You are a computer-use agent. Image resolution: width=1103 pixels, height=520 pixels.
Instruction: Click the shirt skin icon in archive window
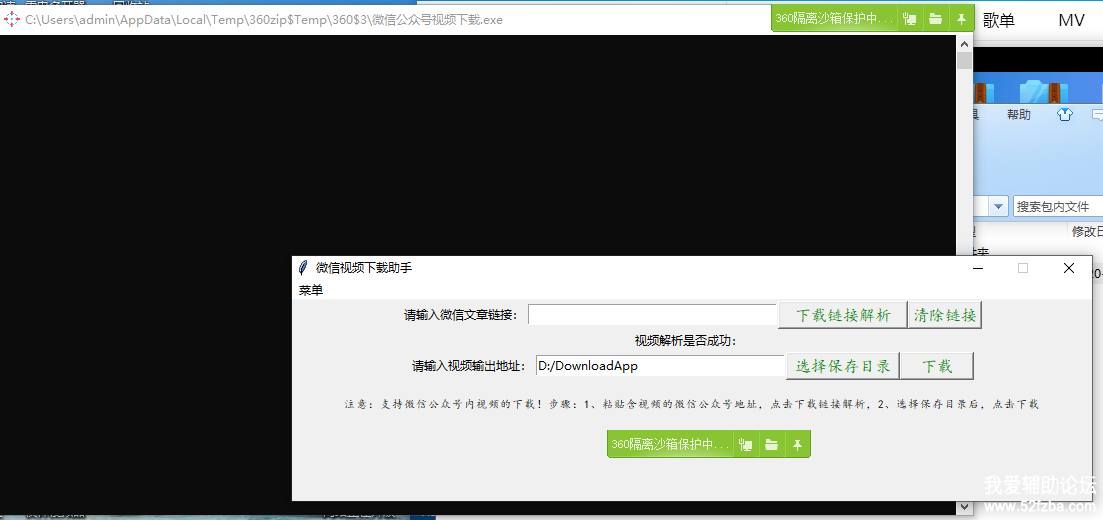click(1065, 115)
